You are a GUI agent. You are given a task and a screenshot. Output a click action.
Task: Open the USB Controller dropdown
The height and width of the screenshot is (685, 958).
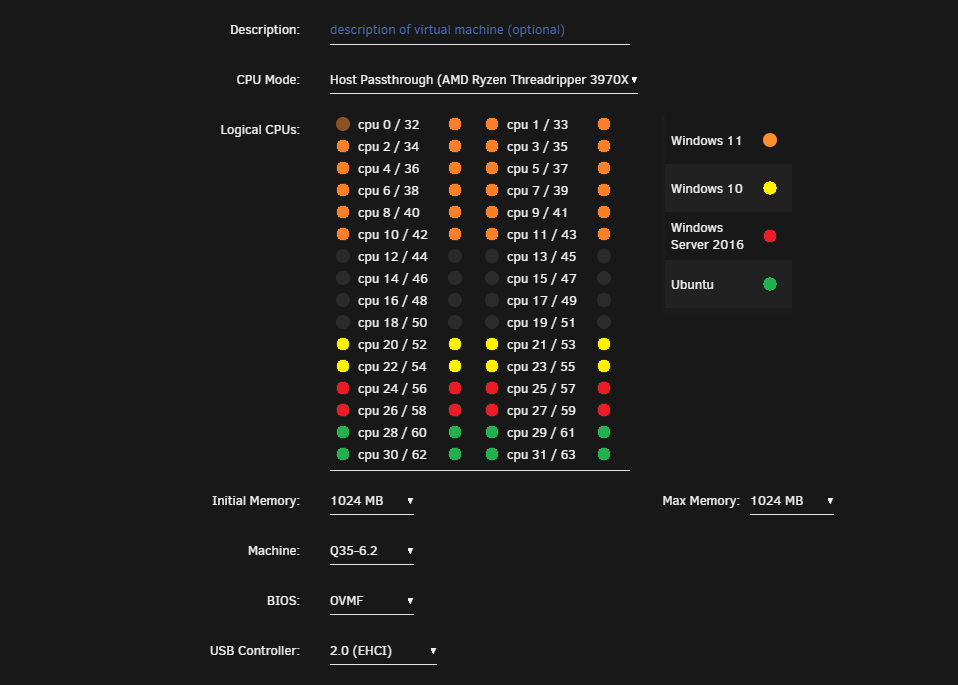click(383, 651)
